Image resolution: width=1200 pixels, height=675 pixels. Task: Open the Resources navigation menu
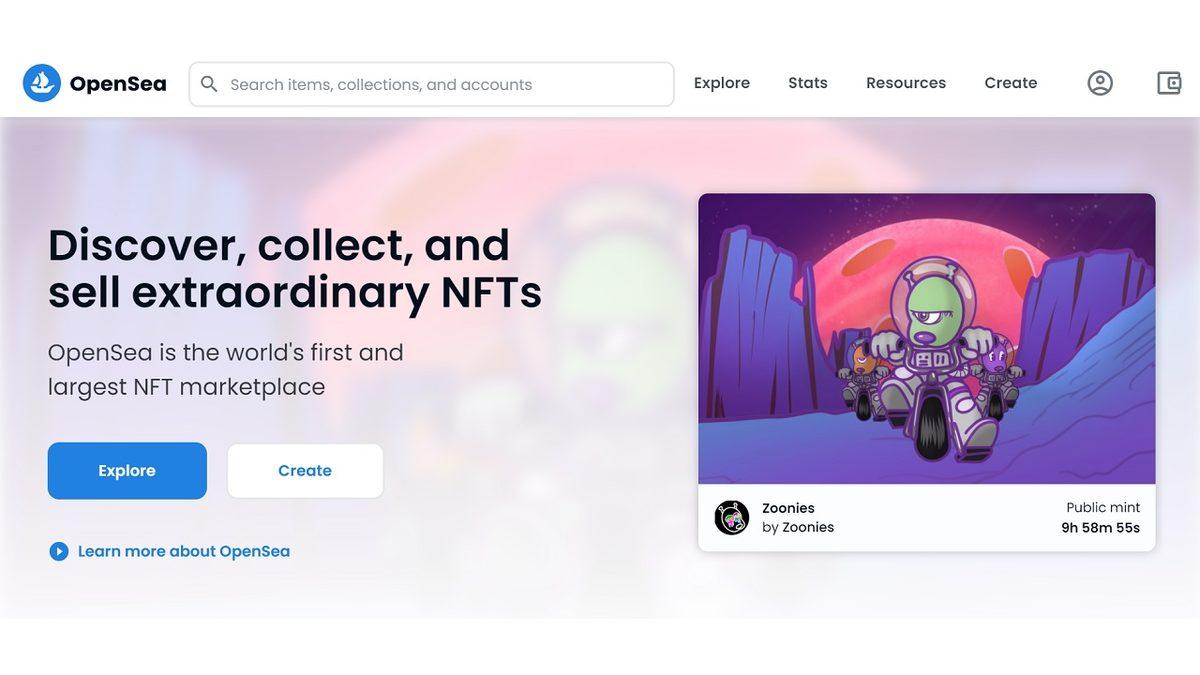tap(905, 83)
